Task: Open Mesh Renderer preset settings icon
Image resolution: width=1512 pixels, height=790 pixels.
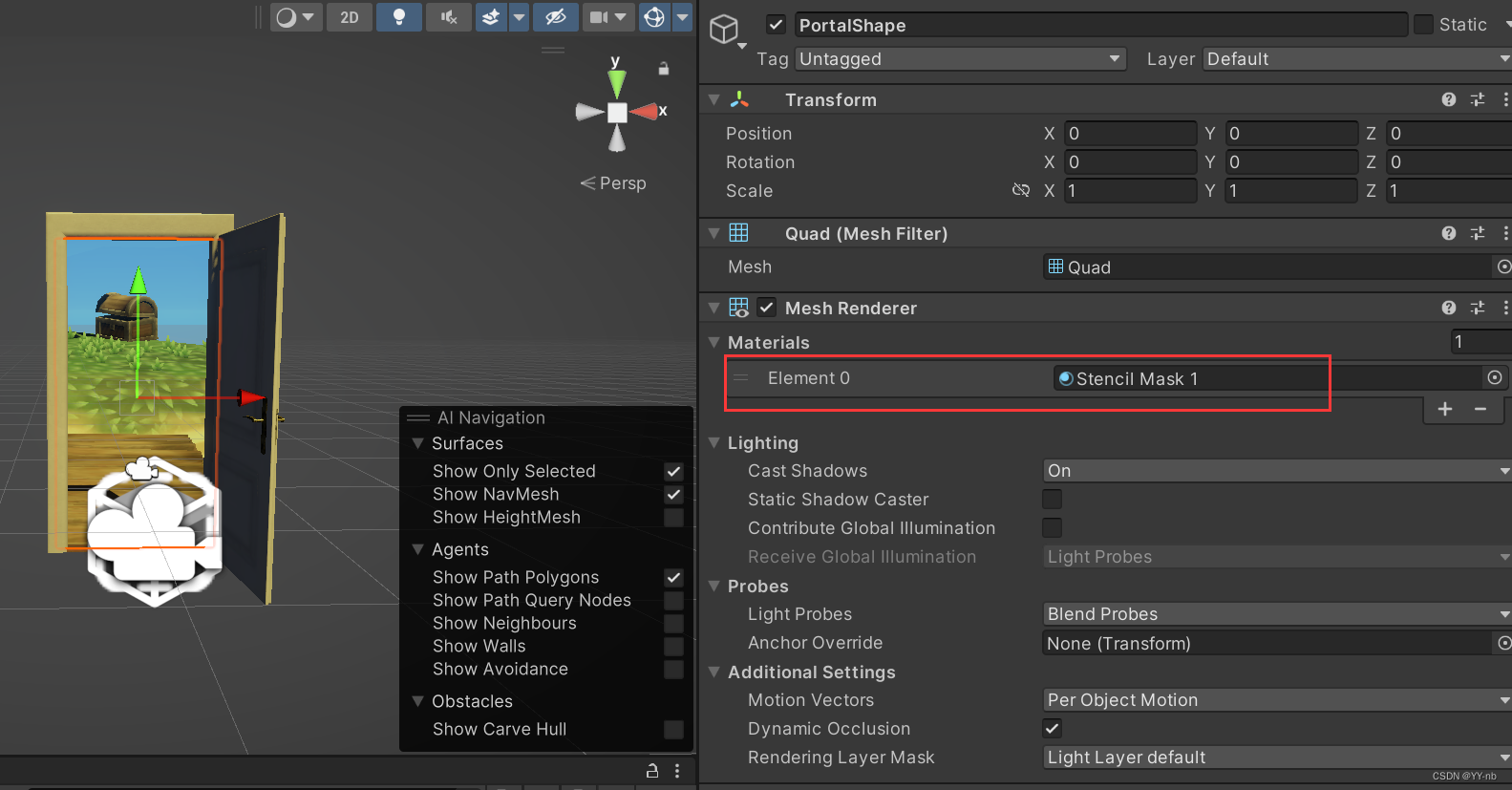Action: [x=1478, y=308]
